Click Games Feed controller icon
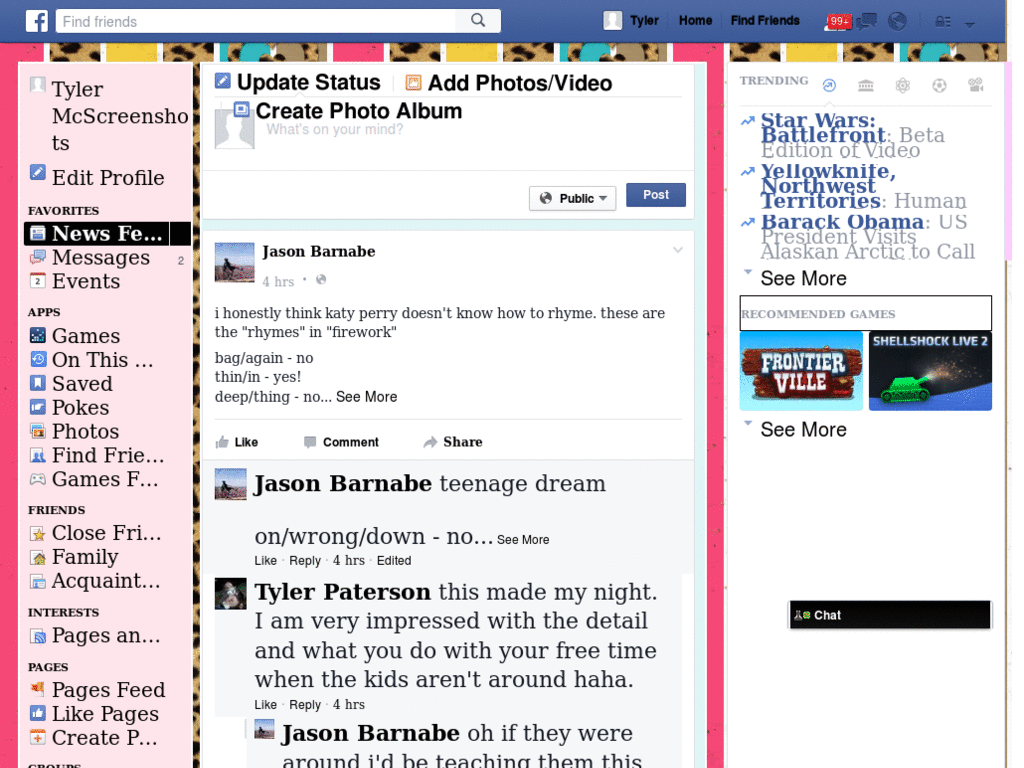Screen dimensions: 1024x768 [x=38, y=479]
